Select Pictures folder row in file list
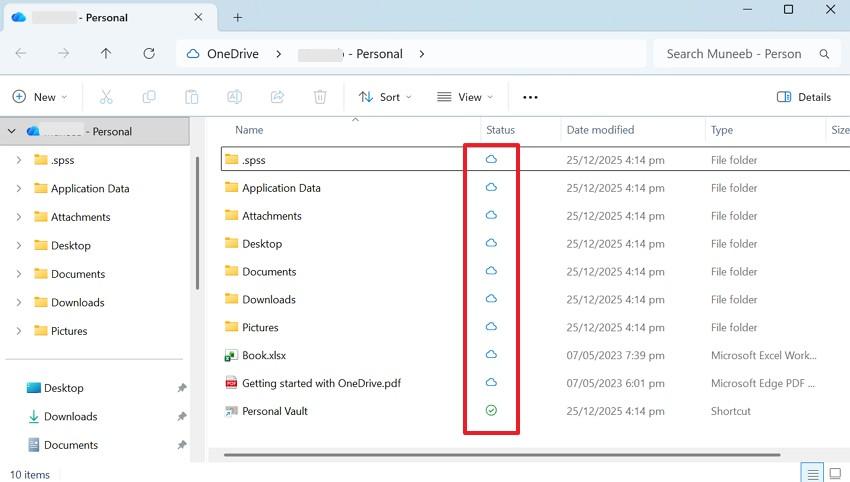Screen dimensions: 850x482 pos(536,327)
